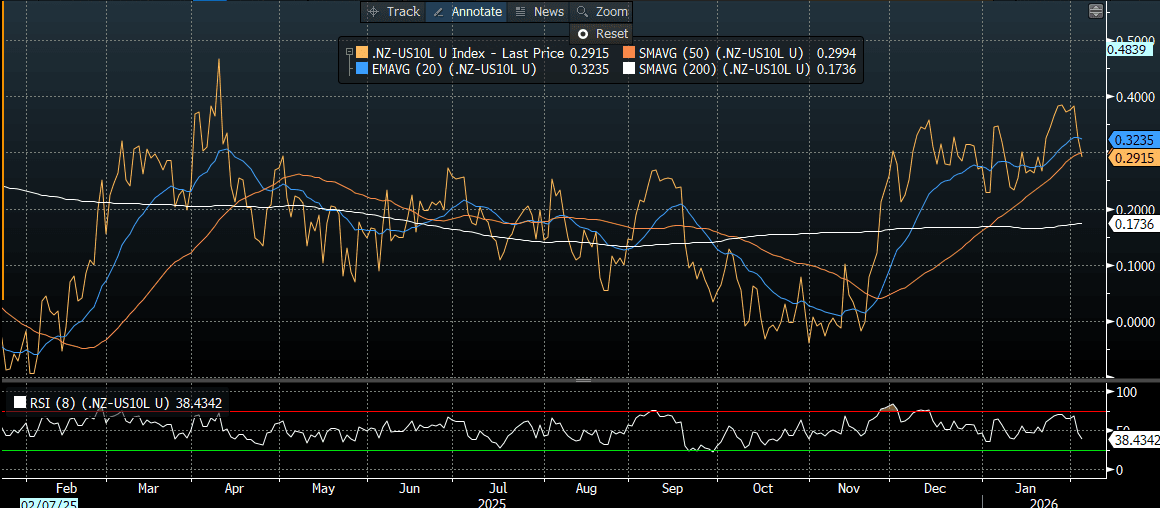Click the 0.3235 blue price axis tag
Screen dimensions: 1160x508
point(1131,142)
